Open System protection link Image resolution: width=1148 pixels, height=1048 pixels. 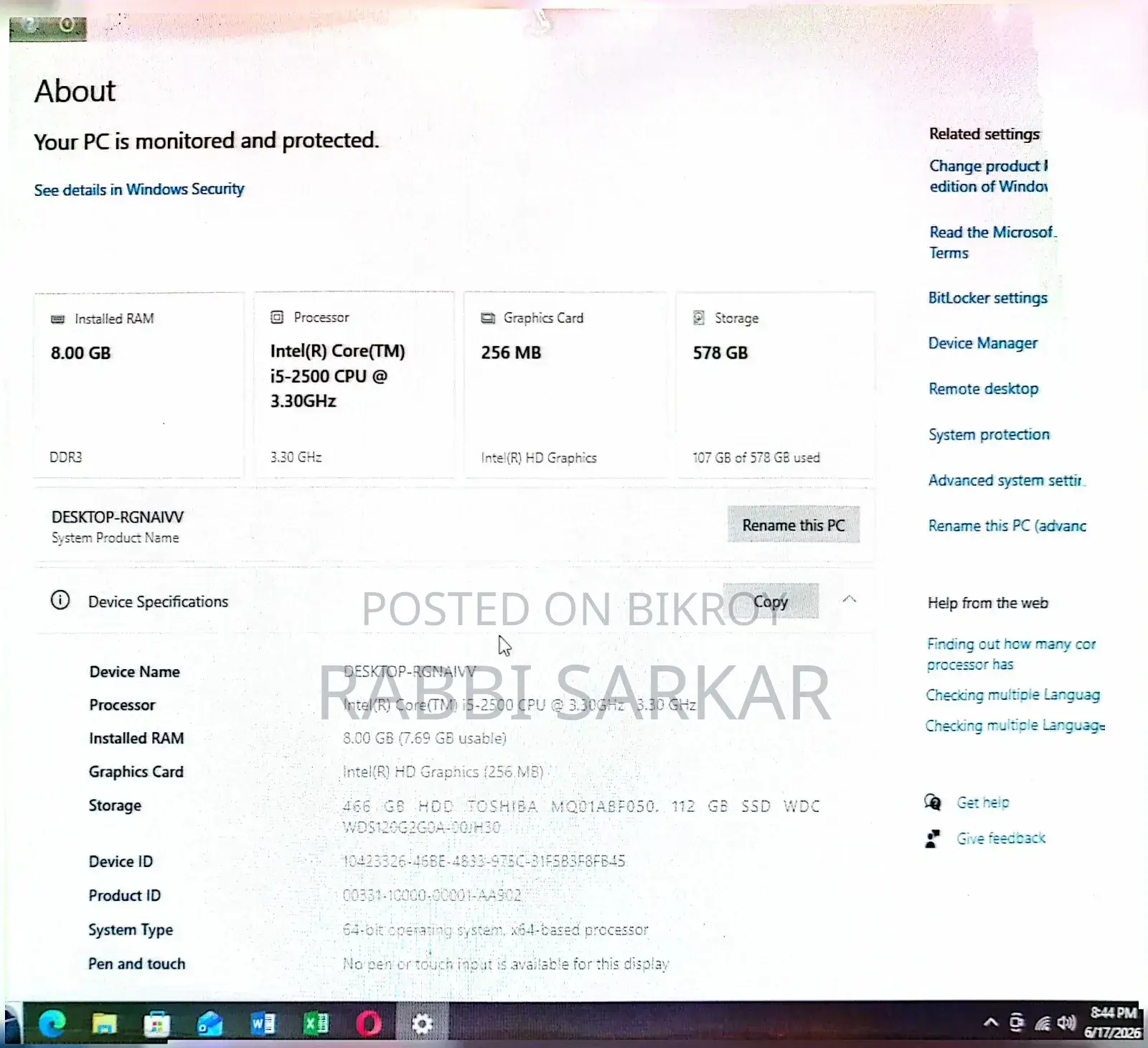point(989,434)
